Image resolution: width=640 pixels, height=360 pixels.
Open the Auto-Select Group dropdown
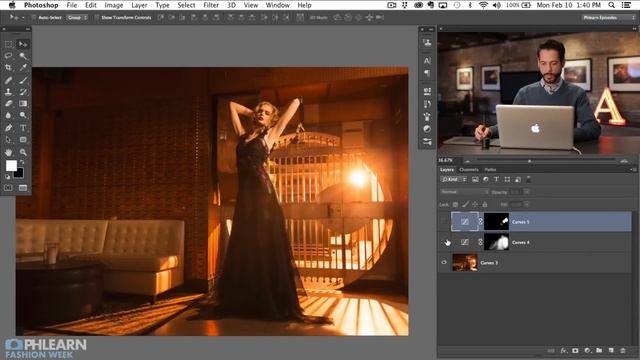point(77,18)
